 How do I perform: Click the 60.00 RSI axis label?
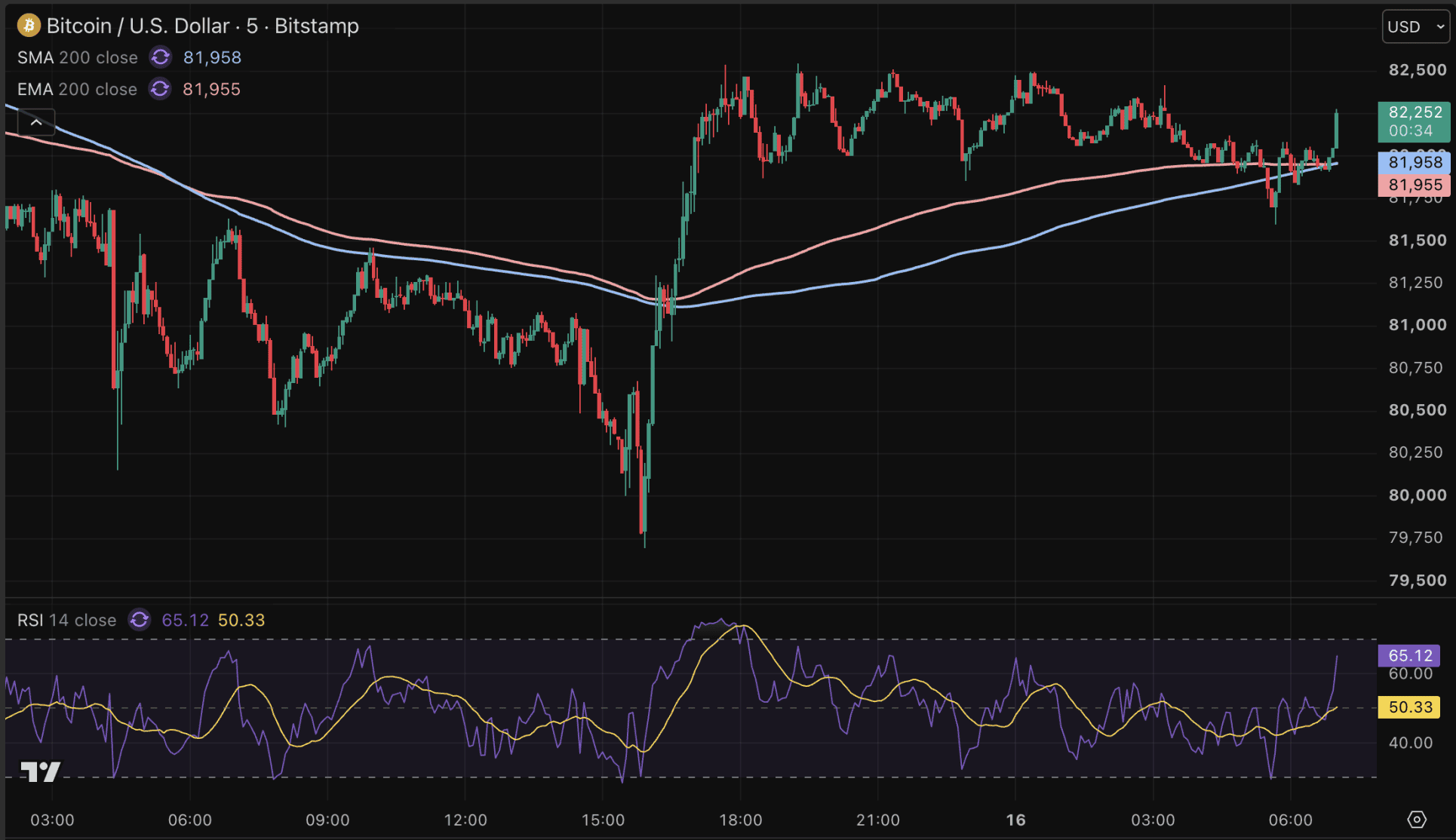[1410, 673]
